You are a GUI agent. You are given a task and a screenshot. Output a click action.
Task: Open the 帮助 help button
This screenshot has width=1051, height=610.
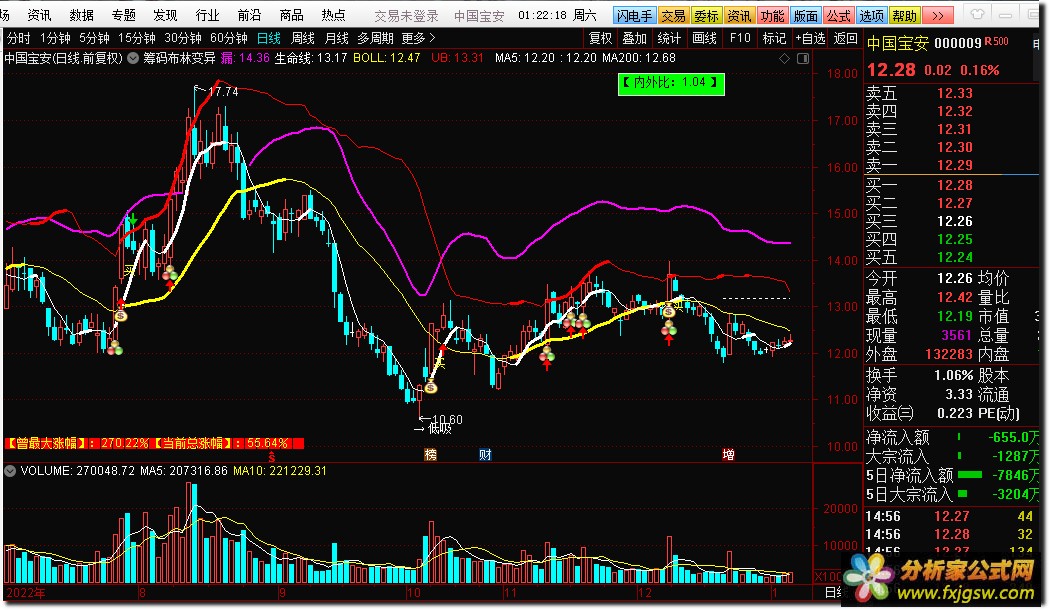(x=904, y=15)
